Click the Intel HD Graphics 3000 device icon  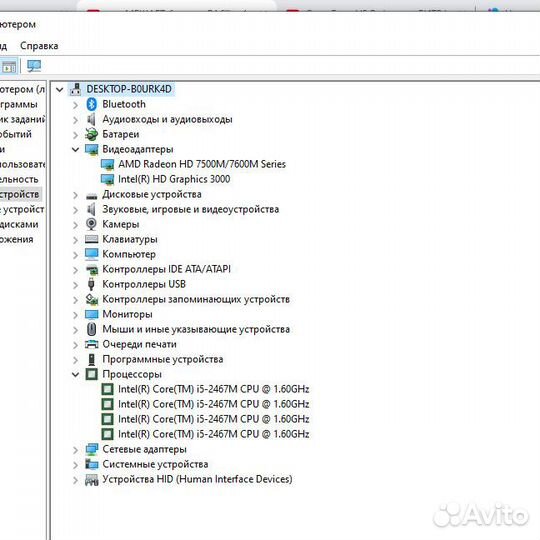click(107, 179)
